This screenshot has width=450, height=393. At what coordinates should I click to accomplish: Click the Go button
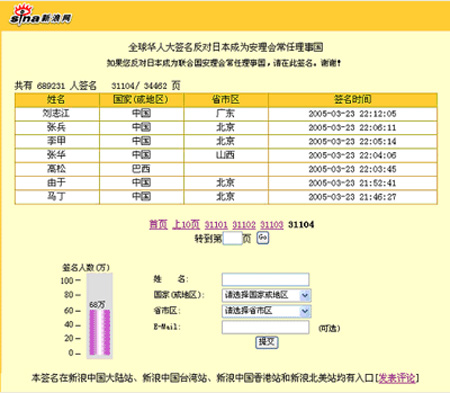263,238
